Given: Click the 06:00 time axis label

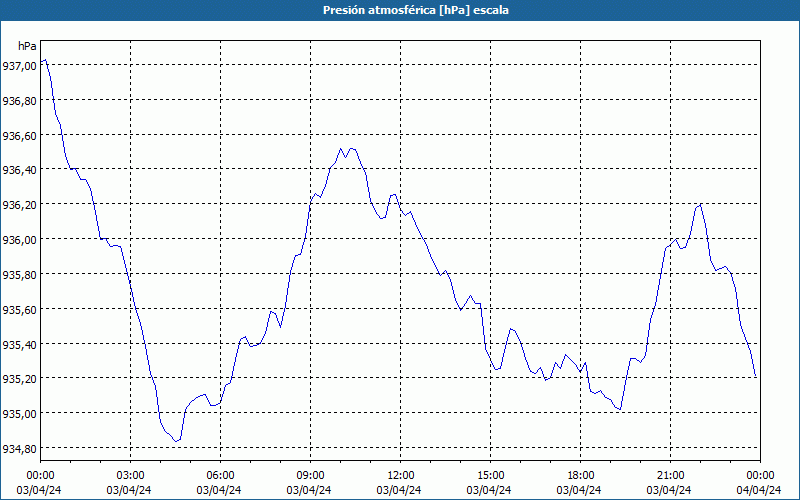Looking at the screenshot, I should click(220, 476).
